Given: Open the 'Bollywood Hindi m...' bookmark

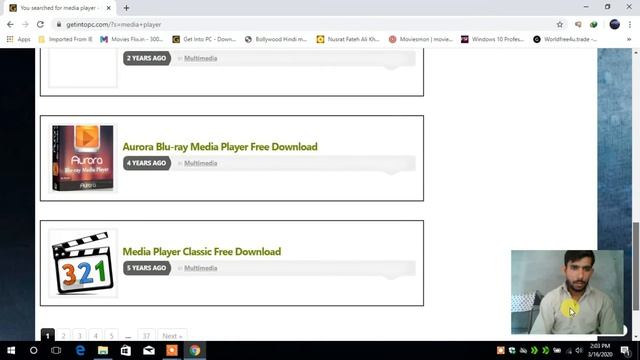Looking at the screenshot, I should [276, 39].
